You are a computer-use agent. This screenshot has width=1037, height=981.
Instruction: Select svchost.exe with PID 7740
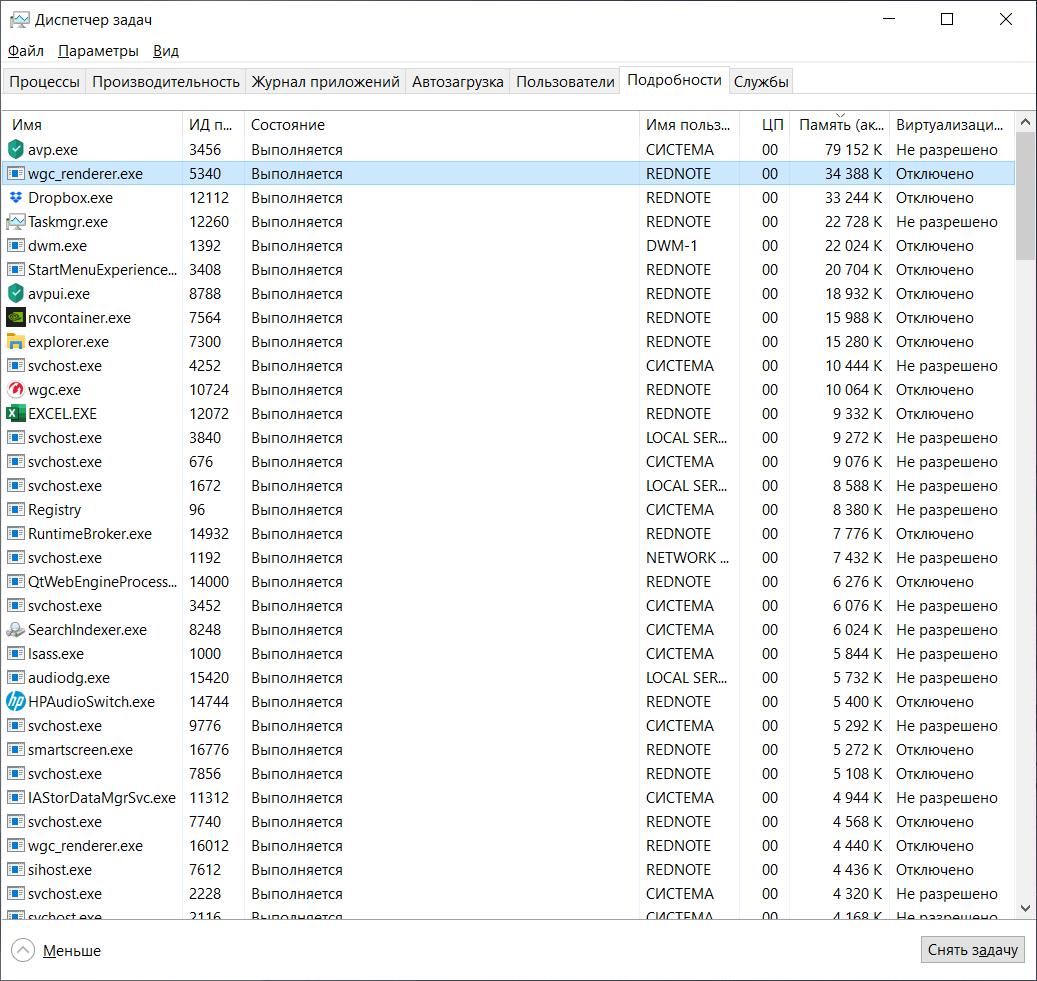pos(509,822)
